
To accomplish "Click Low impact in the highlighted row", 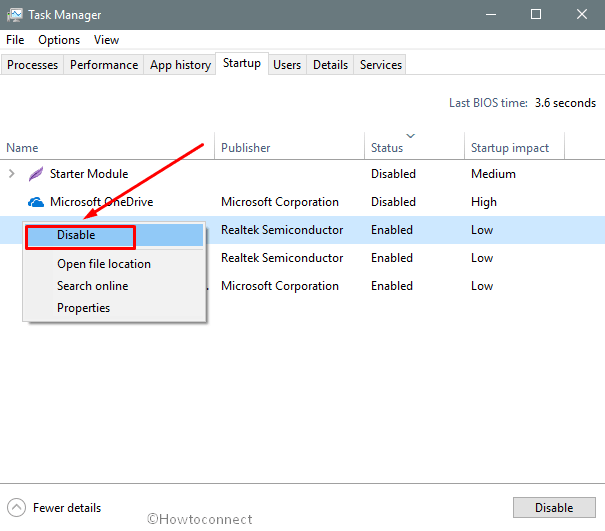I will click(x=482, y=230).
